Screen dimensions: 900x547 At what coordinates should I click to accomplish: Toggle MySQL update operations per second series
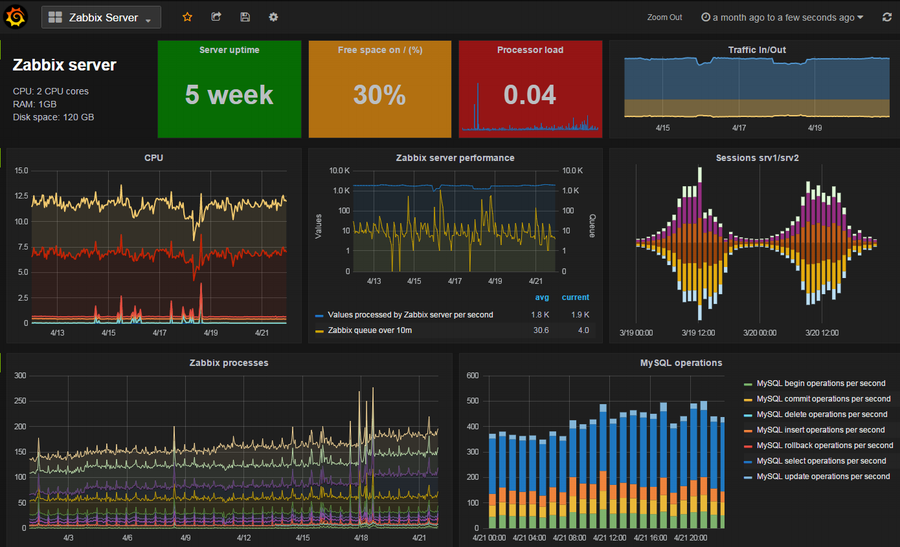pos(823,476)
